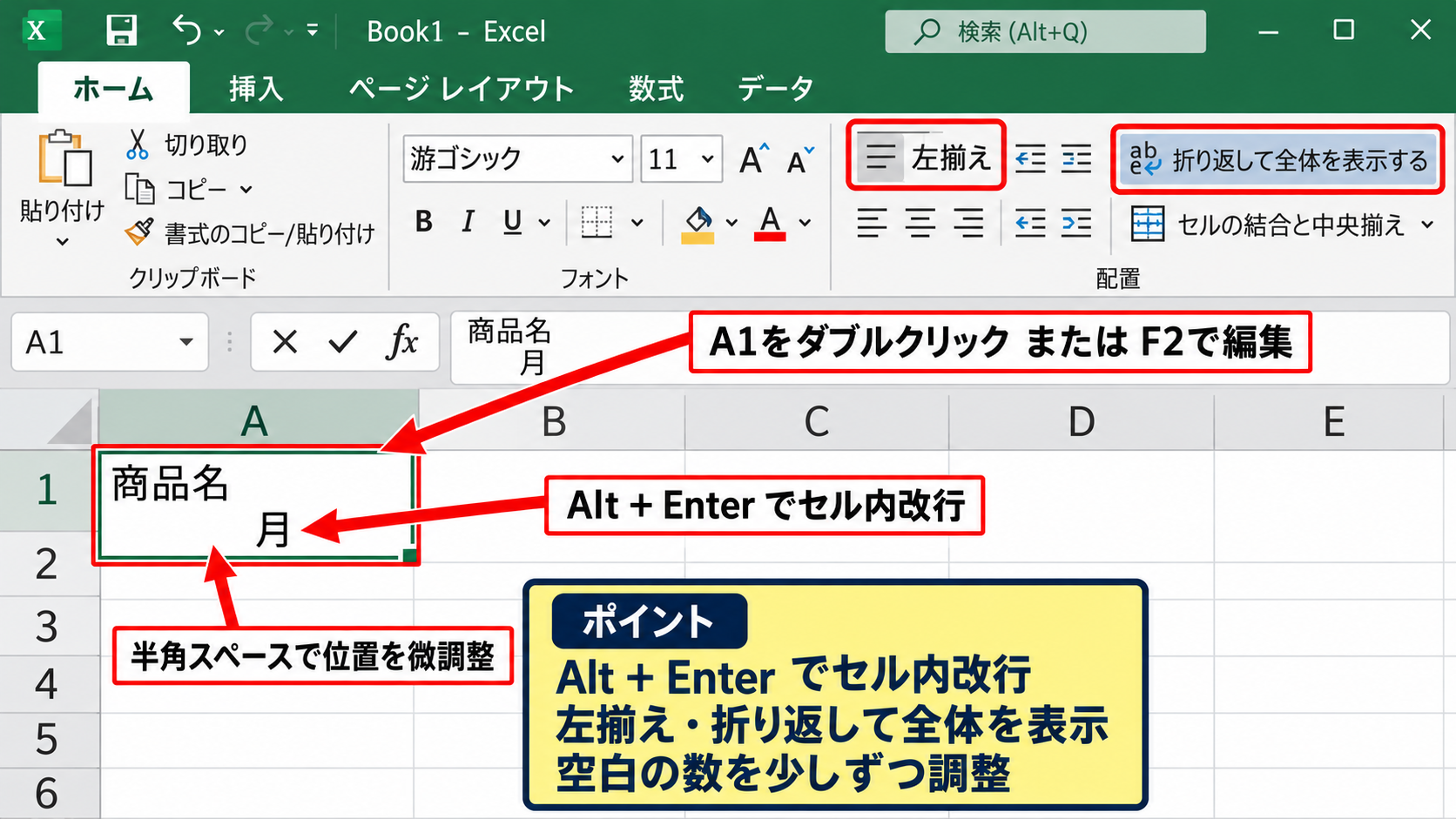Expand the borders dropdown arrow

point(637,223)
